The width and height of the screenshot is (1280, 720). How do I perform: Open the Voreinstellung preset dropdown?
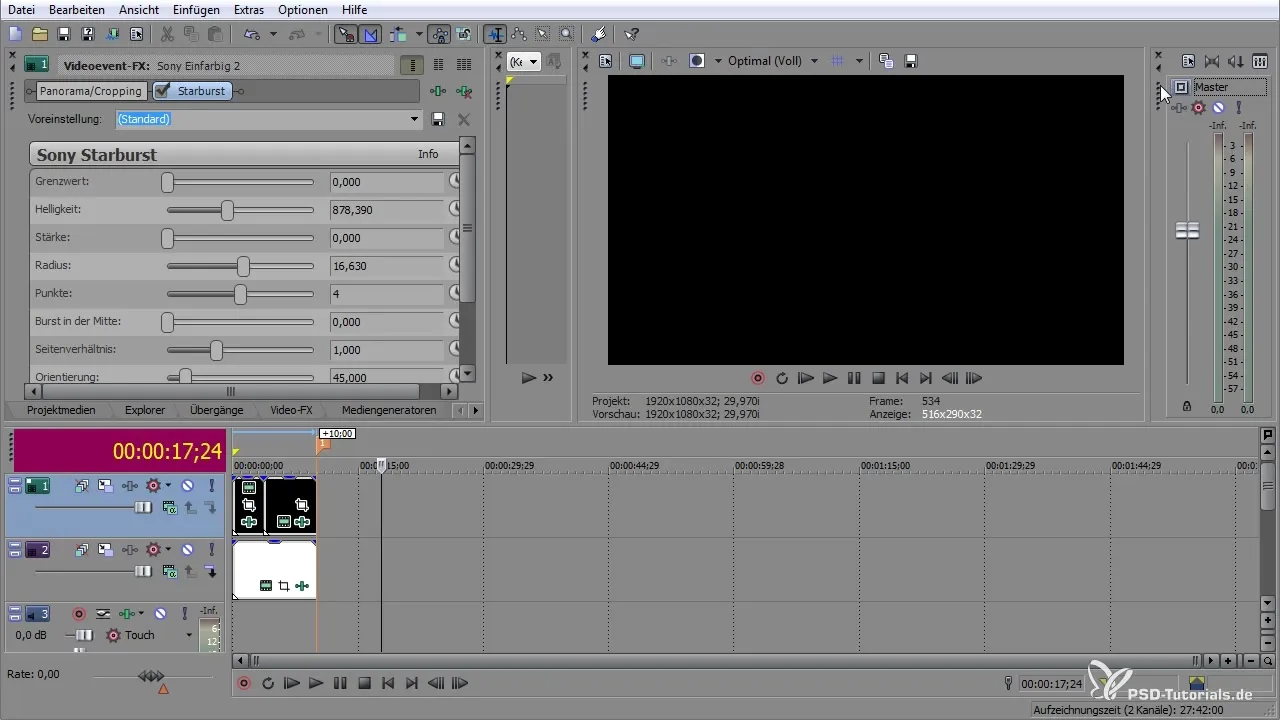(x=415, y=119)
